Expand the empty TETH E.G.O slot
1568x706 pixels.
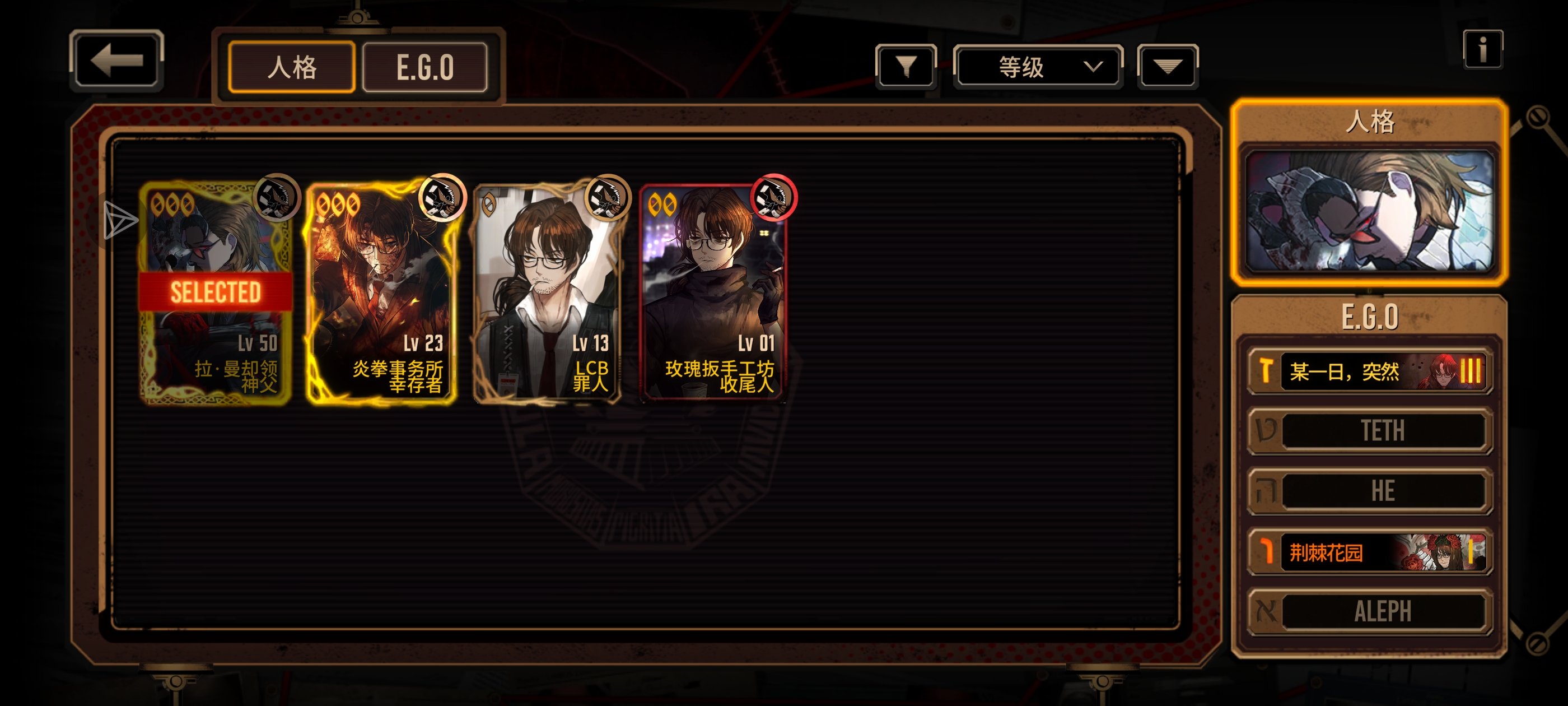(x=1370, y=431)
